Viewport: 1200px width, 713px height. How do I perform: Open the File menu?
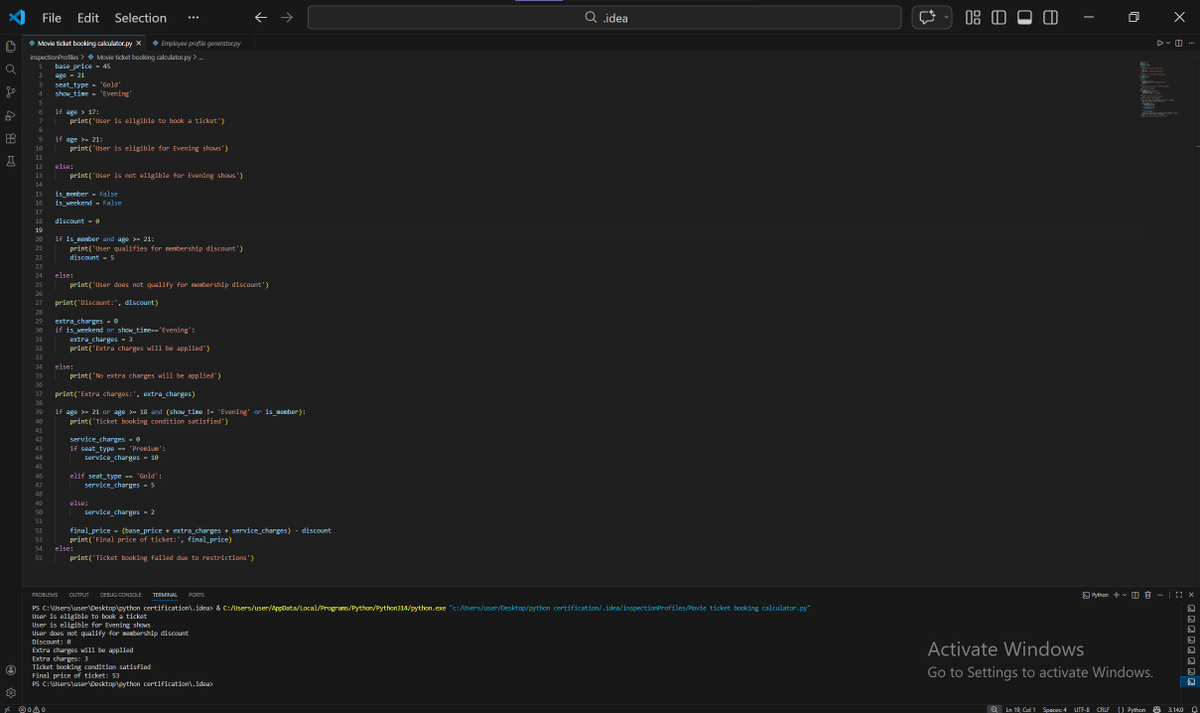click(52, 18)
